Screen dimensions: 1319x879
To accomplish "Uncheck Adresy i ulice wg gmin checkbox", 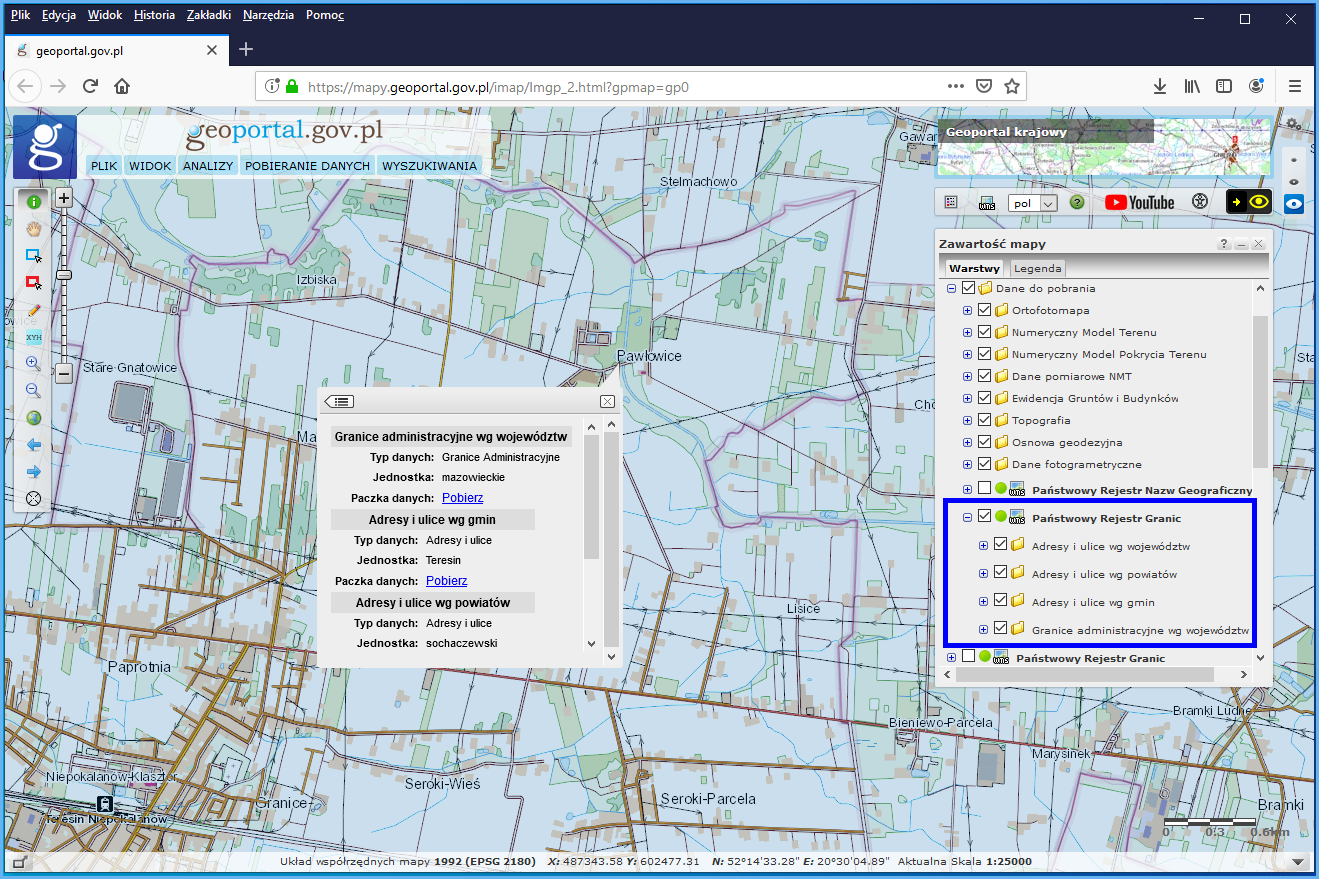I will [x=1000, y=601].
